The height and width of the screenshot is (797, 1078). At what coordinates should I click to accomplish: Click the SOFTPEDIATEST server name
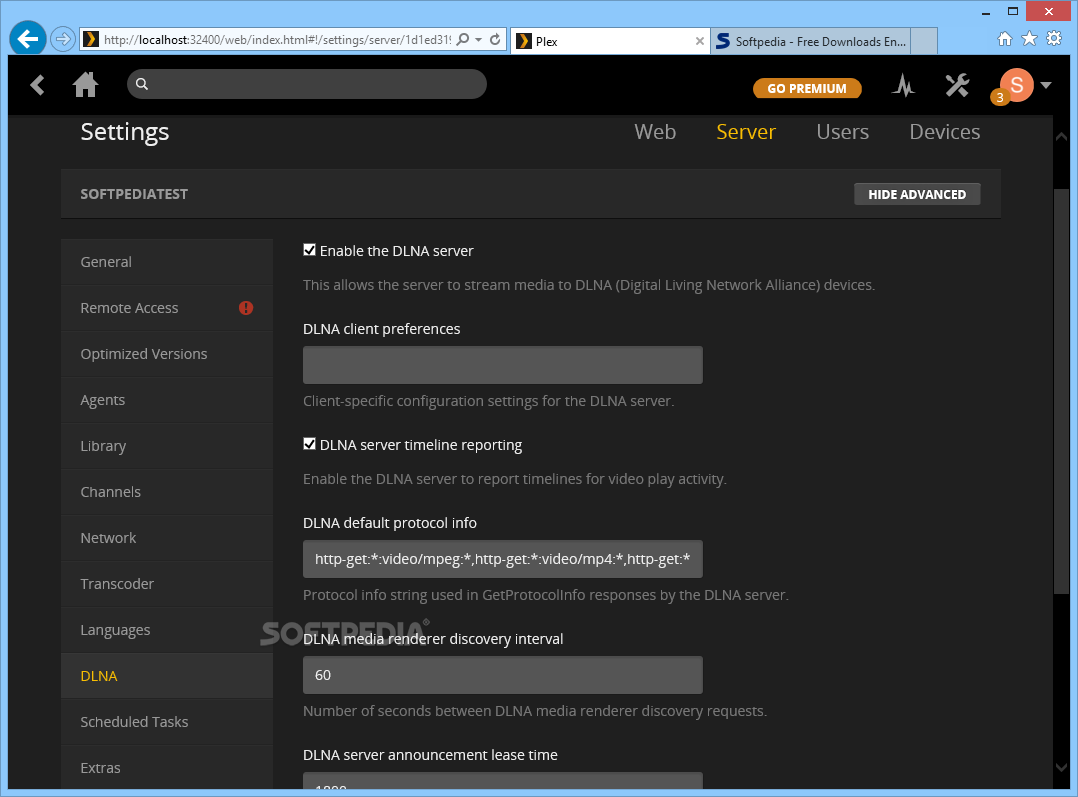point(134,195)
